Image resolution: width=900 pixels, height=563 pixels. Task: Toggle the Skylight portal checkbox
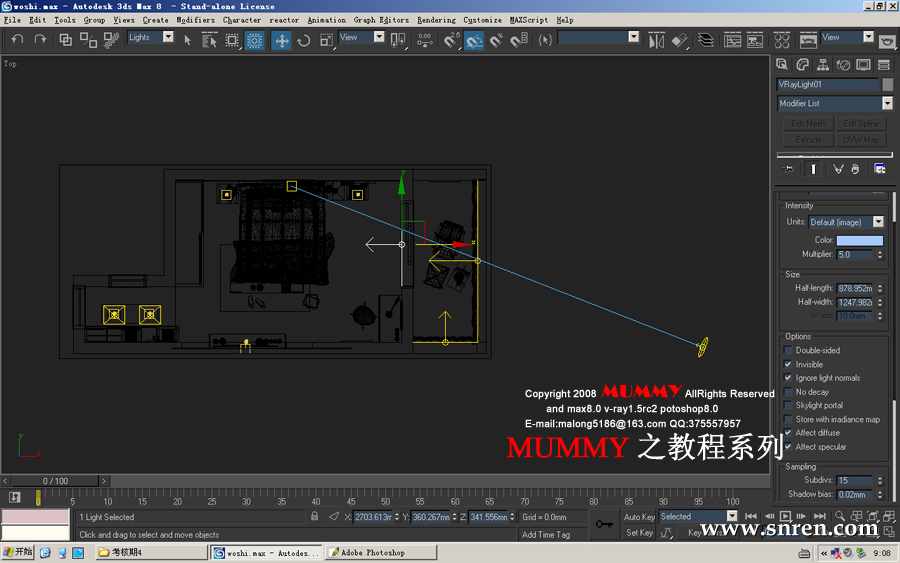tap(788, 406)
